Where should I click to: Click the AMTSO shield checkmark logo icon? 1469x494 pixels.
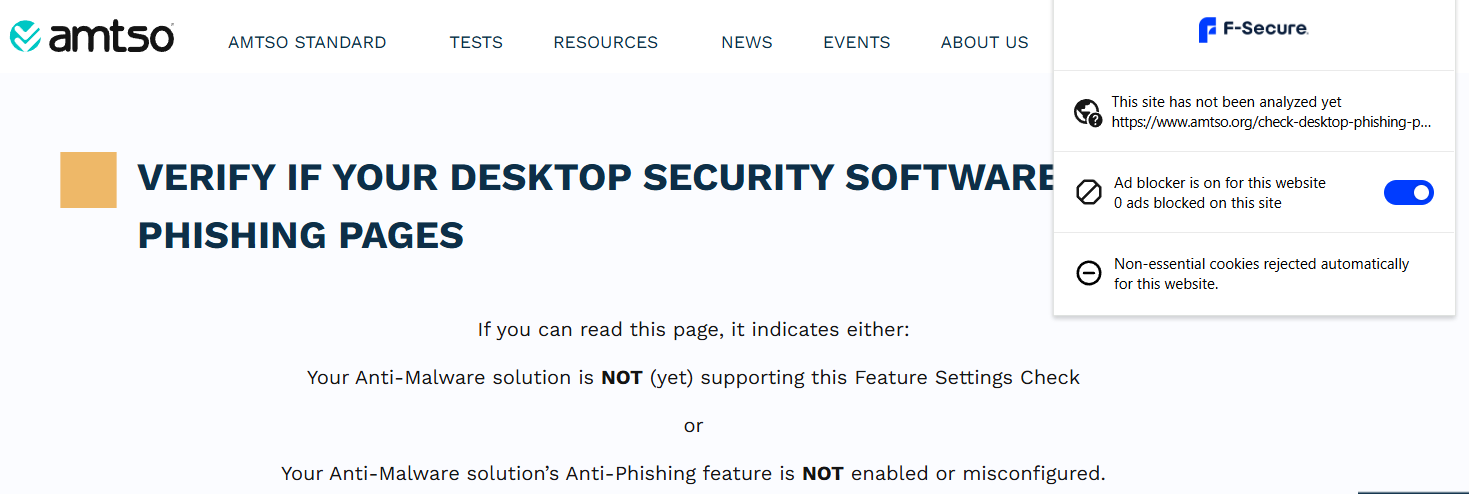coord(25,37)
